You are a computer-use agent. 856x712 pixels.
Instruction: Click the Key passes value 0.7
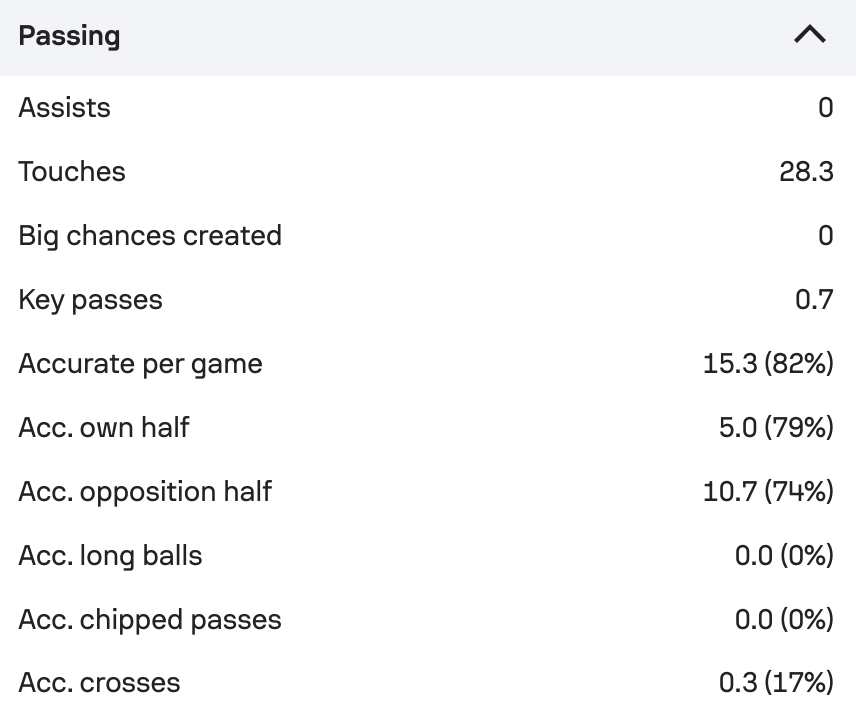click(x=814, y=300)
